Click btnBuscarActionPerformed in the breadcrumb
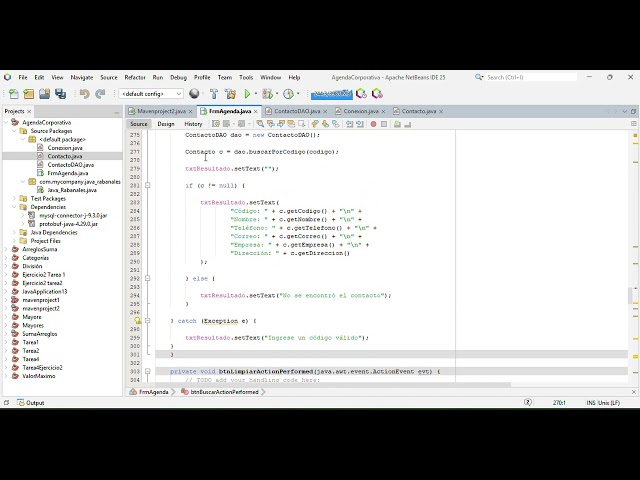 [x=224, y=392]
